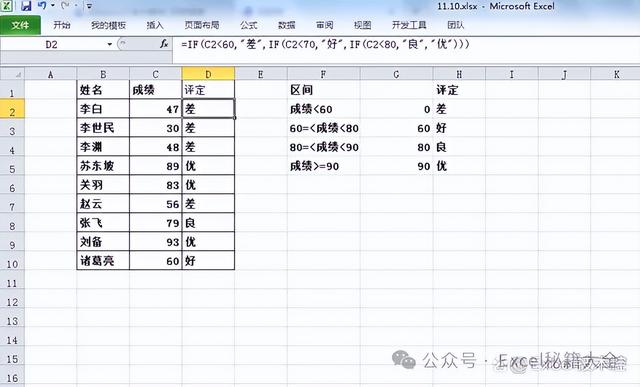Screen dimensions: 640x387
Task: Click the 成绩 header cell in column C
Action: pos(156,90)
